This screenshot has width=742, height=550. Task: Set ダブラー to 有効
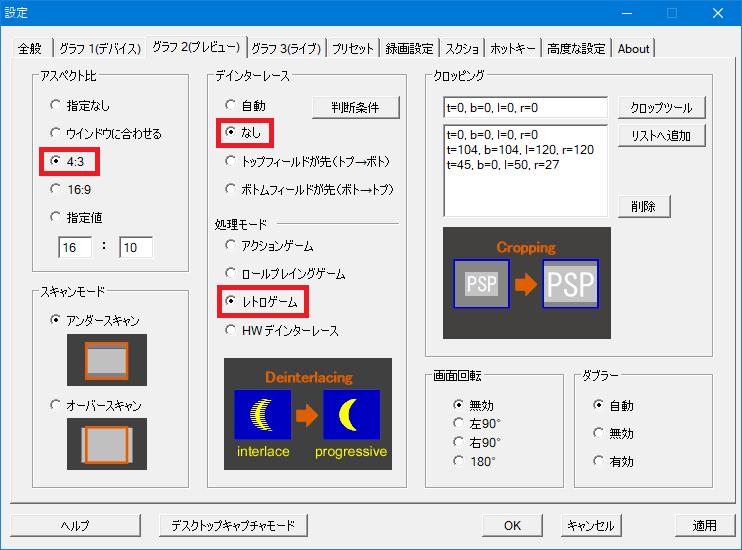click(x=613, y=461)
